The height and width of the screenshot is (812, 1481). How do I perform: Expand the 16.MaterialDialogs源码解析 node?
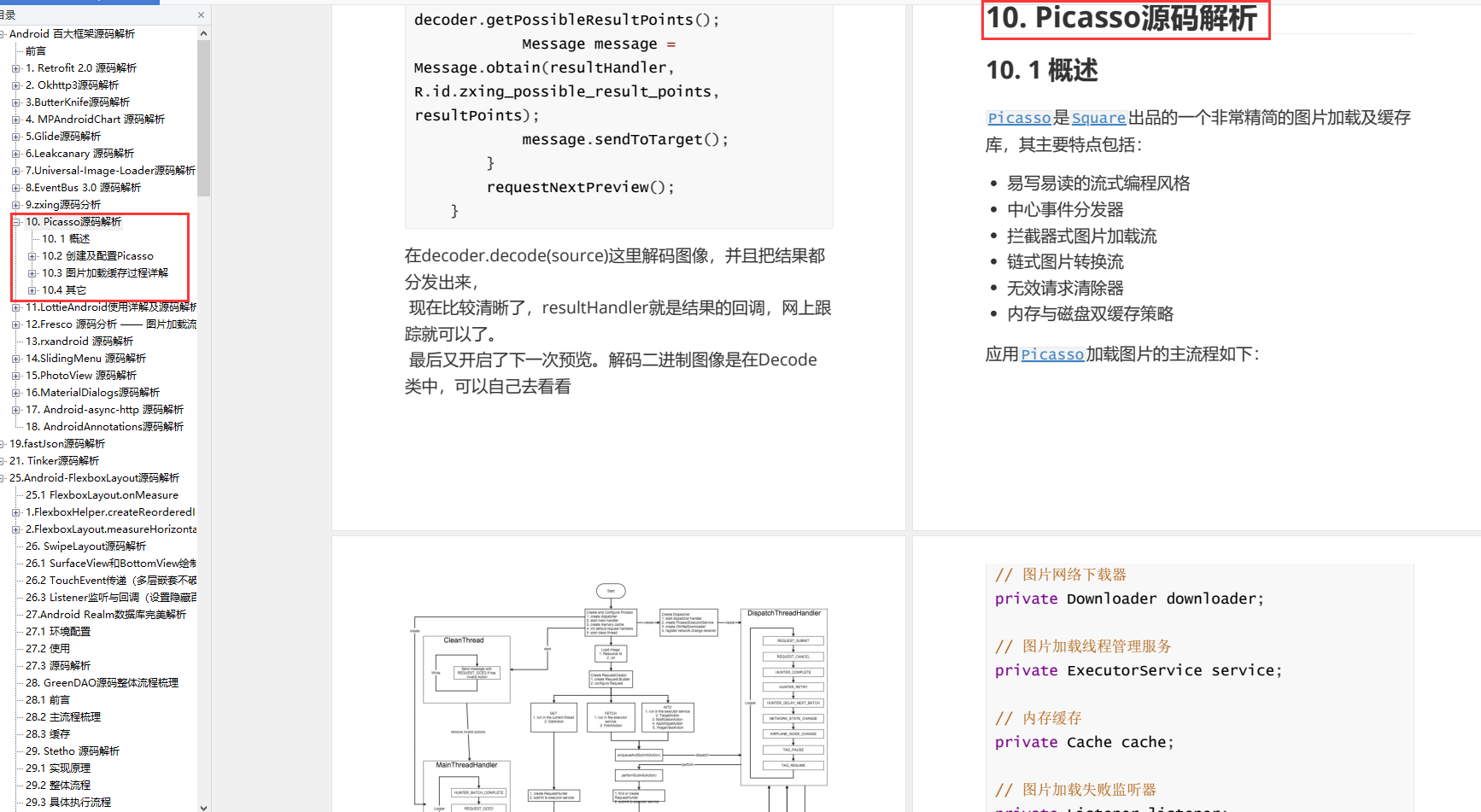coord(15,393)
